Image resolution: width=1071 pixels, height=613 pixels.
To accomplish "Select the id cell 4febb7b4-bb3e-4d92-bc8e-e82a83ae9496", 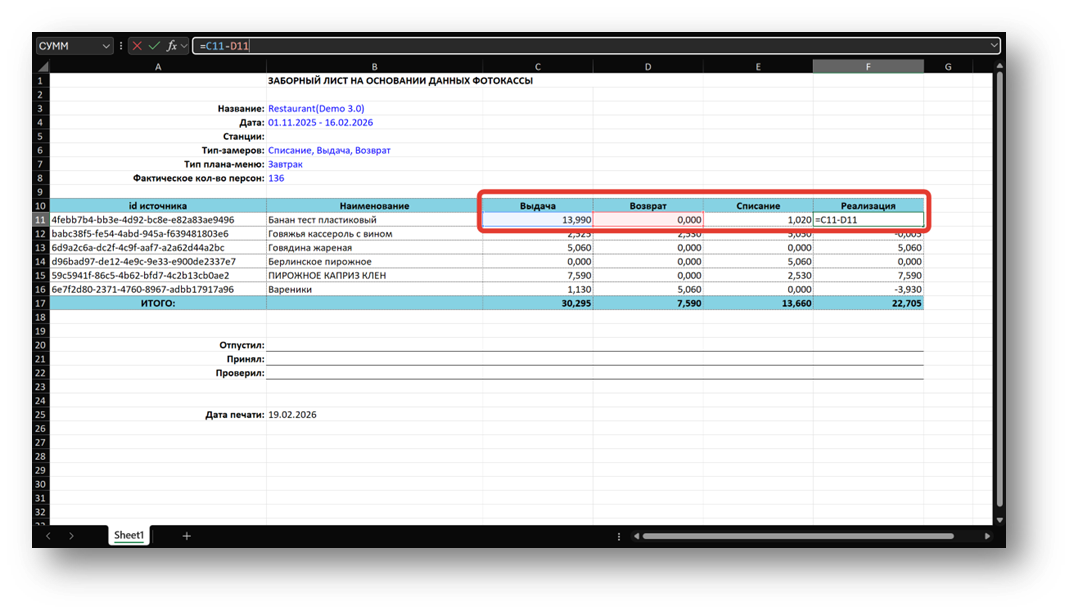I will point(158,220).
